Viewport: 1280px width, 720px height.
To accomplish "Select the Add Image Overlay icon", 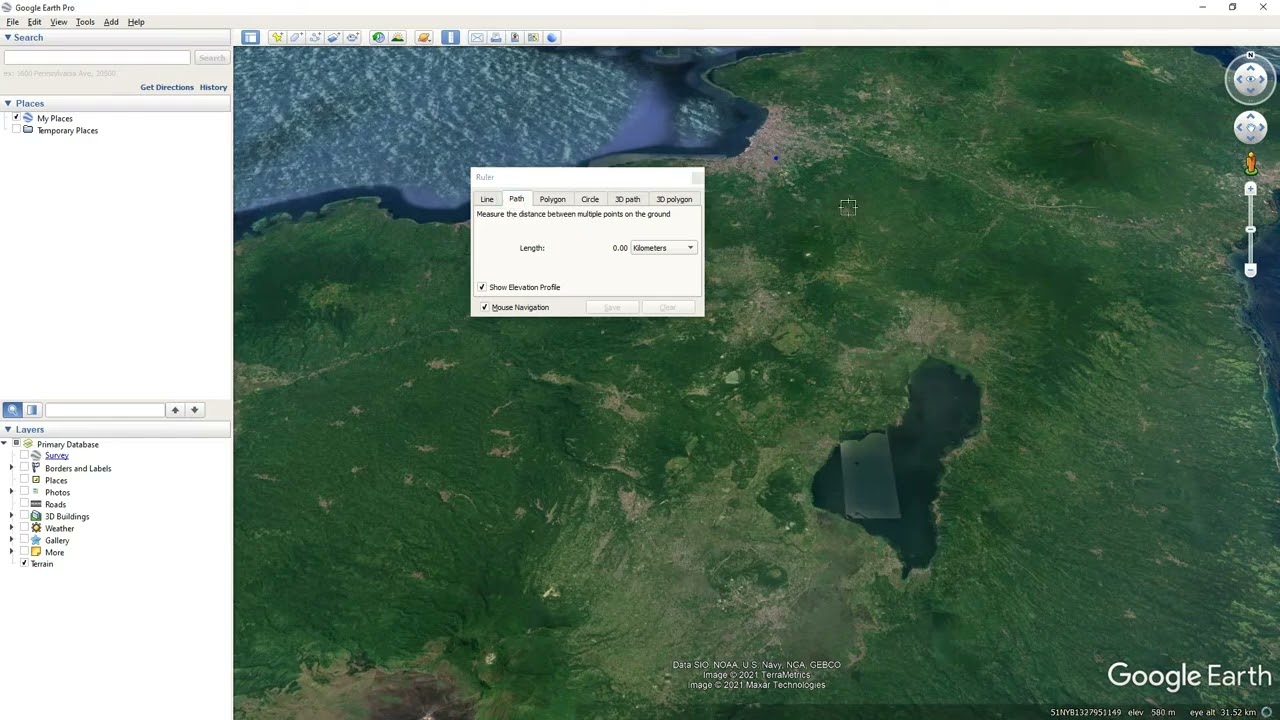I will (x=334, y=37).
